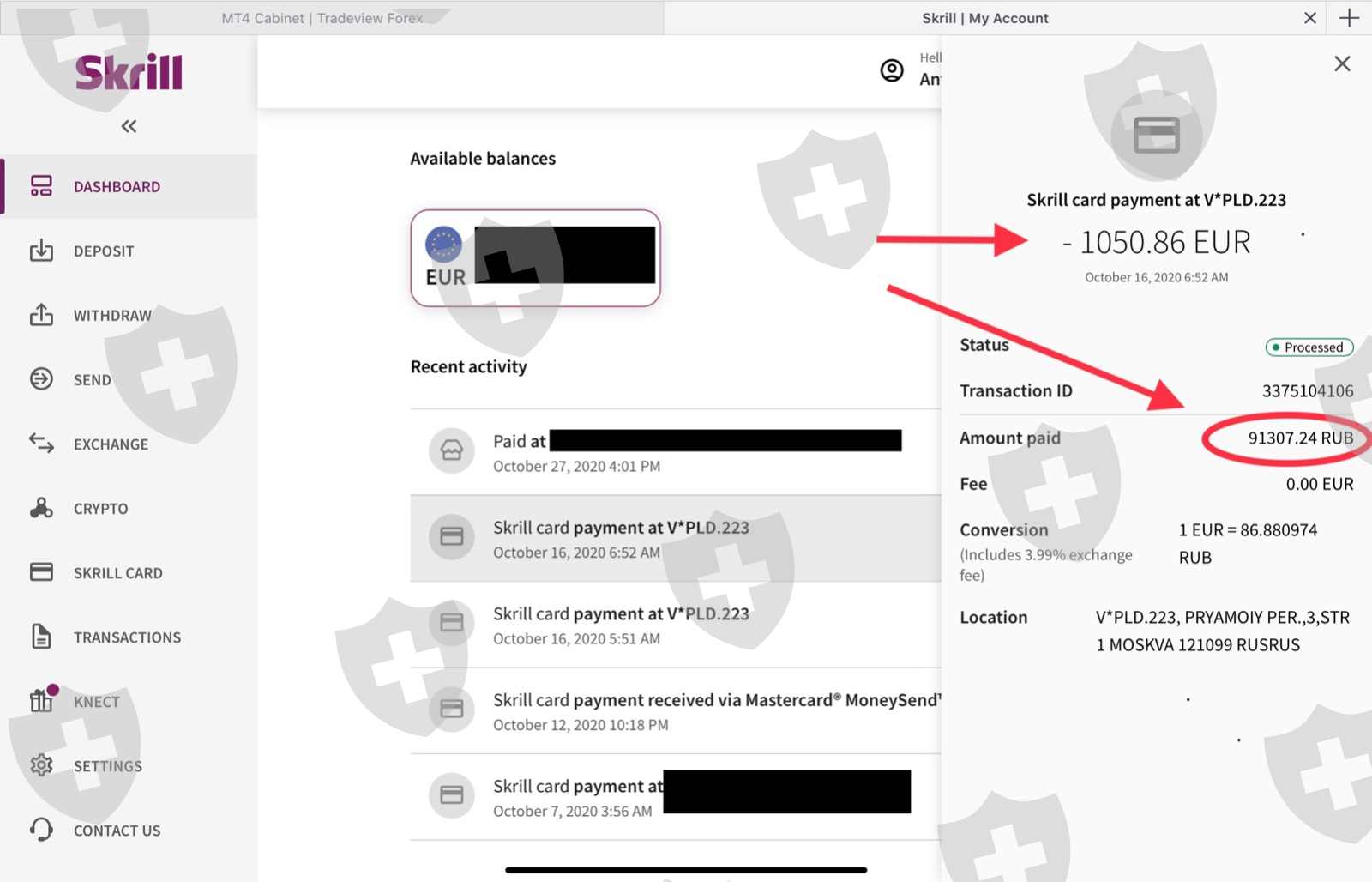Click the Skrill logo in the sidebar
This screenshot has height=882, width=1372.
[129, 72]
